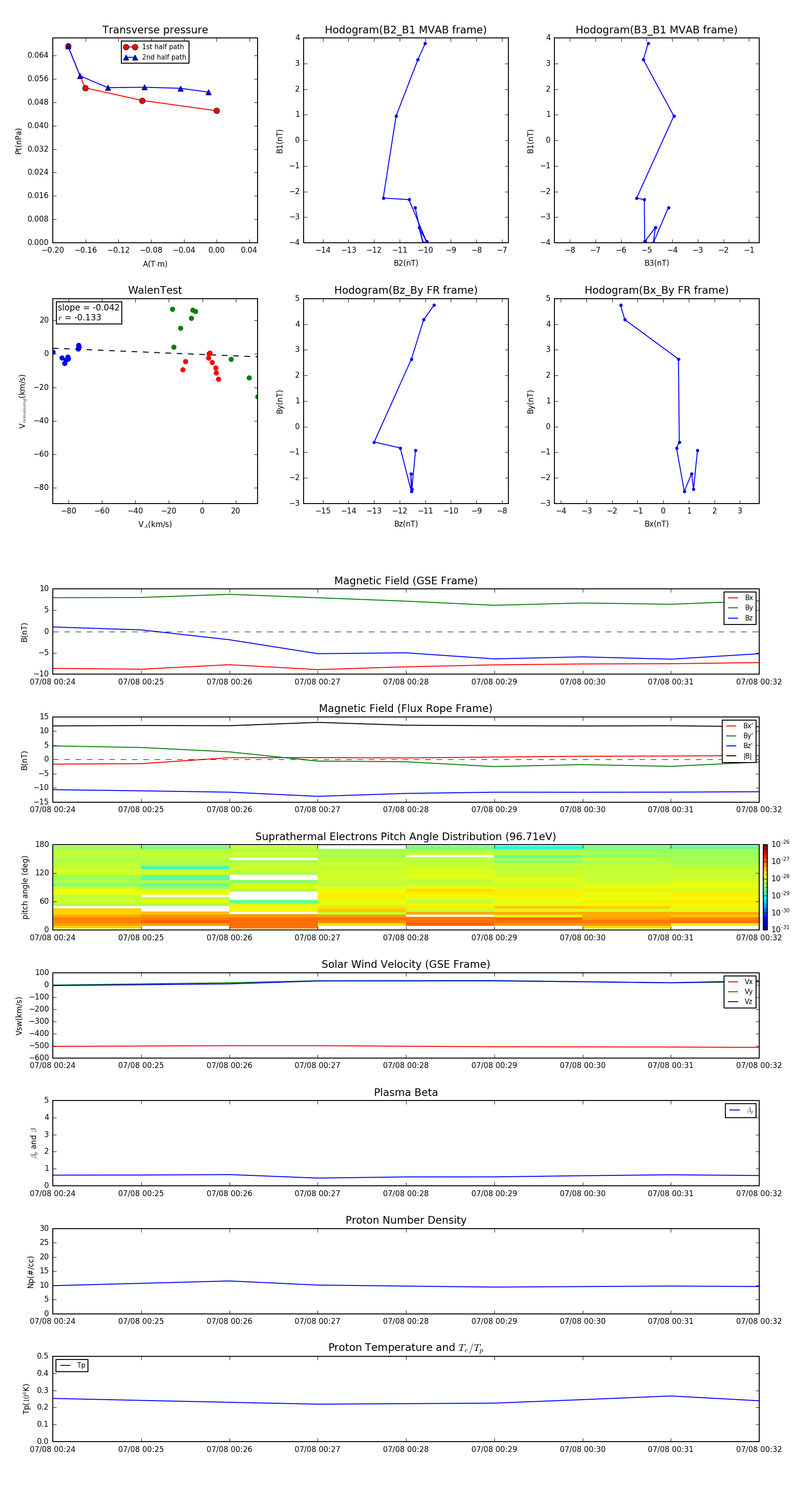Viewport: 812px width, 1489px height.
Task: Click the "Transverse pressure" plot title
Action: coord(155,29)
